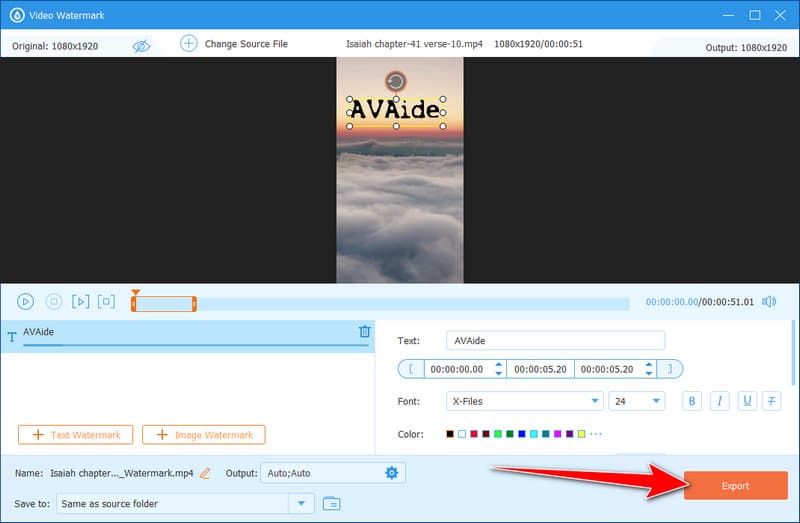Click the start time 00:00:00.00 field
Image resolution: width=800 pixels, height=523 pixels.
pyautogui.click(x=457, y=369)
